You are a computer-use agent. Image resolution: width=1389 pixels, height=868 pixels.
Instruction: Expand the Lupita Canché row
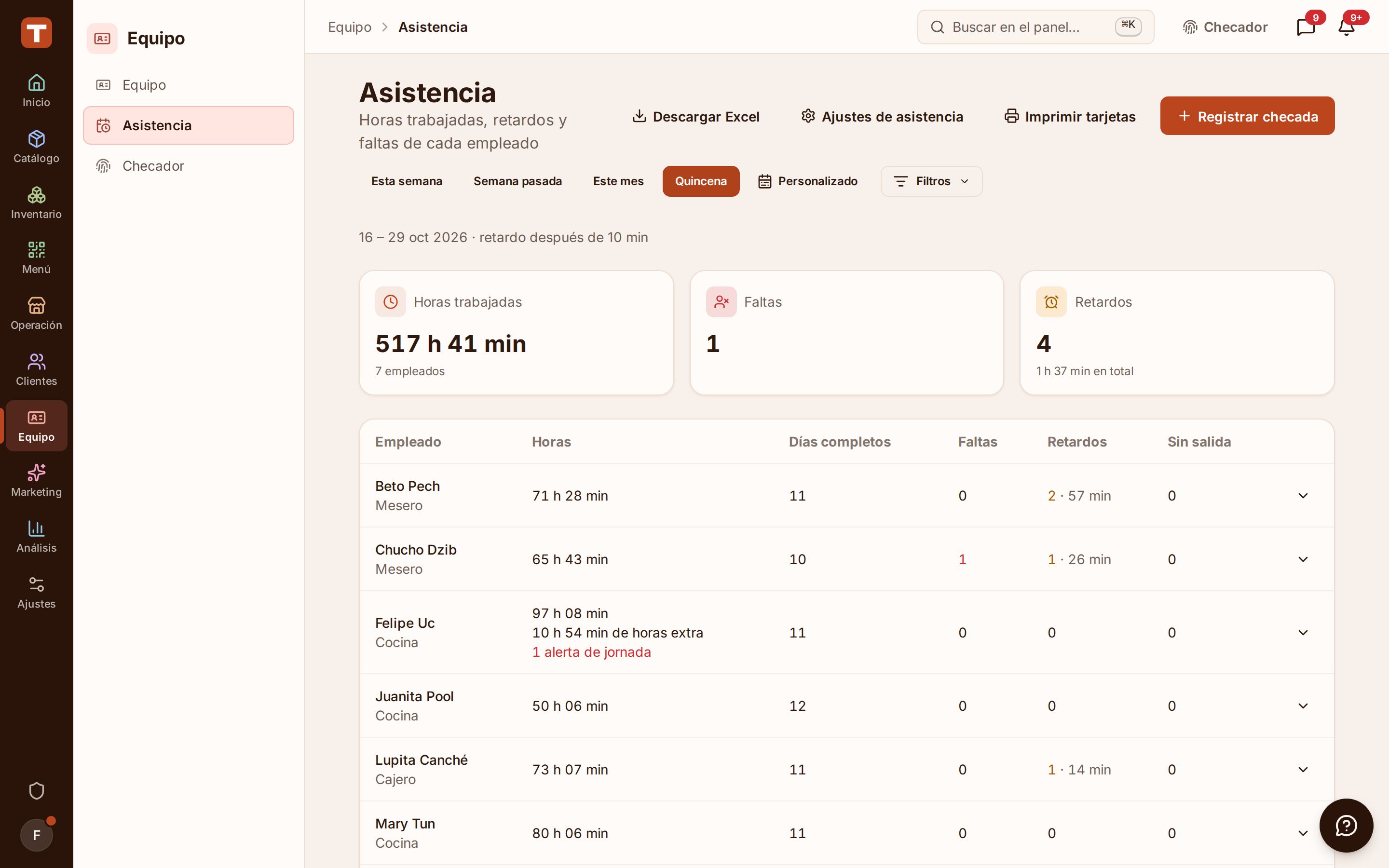point(1303,769)
